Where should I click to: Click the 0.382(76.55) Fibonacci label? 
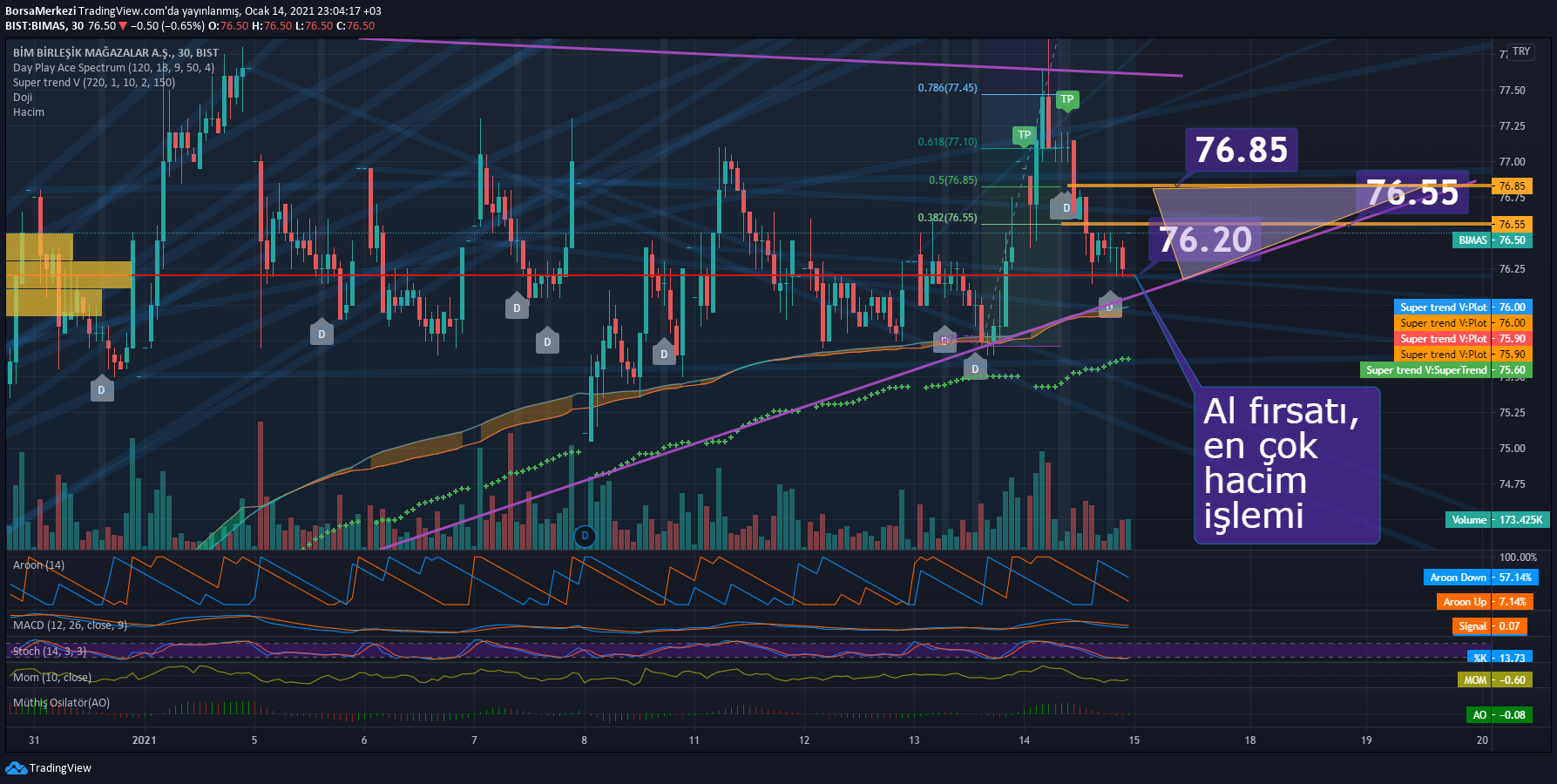coord(947,218)
